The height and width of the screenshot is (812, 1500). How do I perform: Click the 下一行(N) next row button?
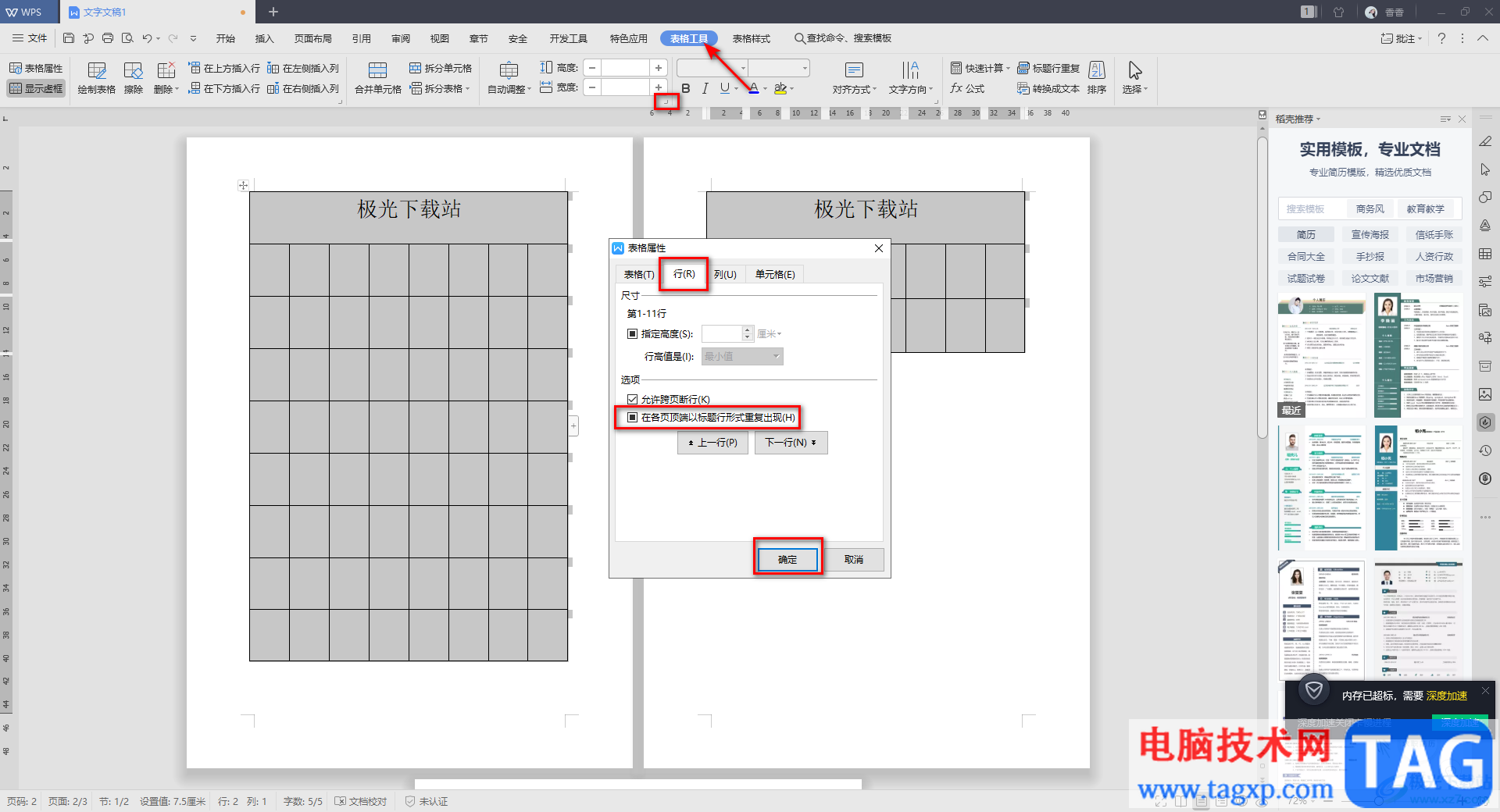pyautogui.click(x=791, y=443)
